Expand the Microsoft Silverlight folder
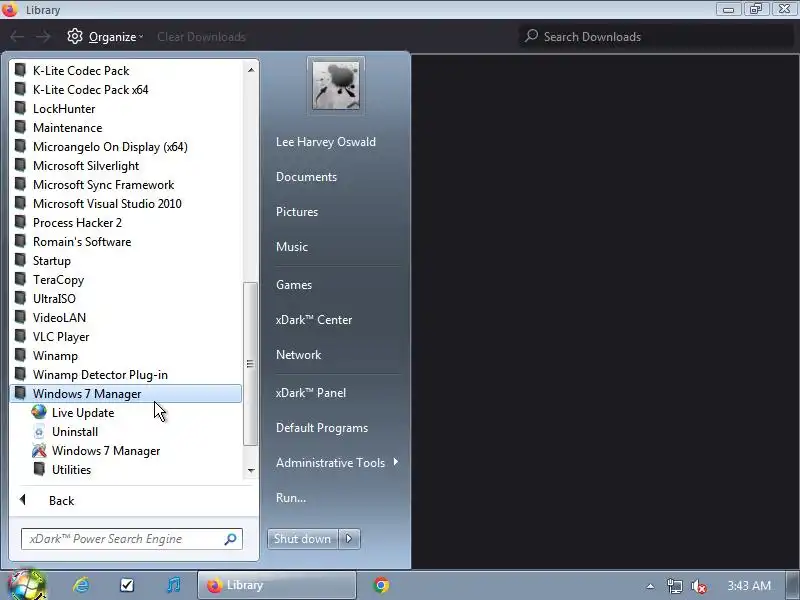Viewport: 800px width, 600px height. [x=125, y=165]
